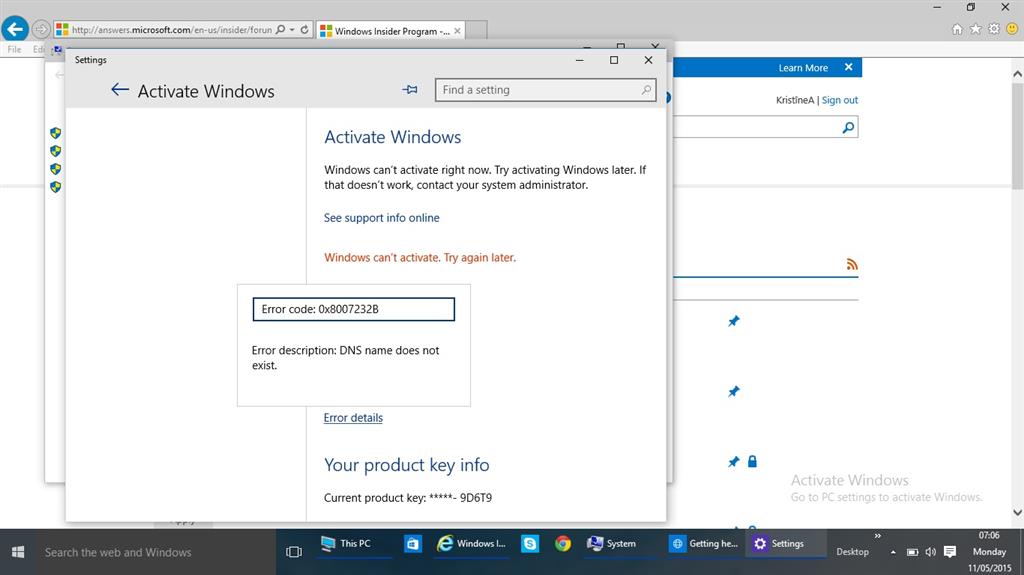
Task: Click the webpage search magnifier icon
Action: point(848,127)
